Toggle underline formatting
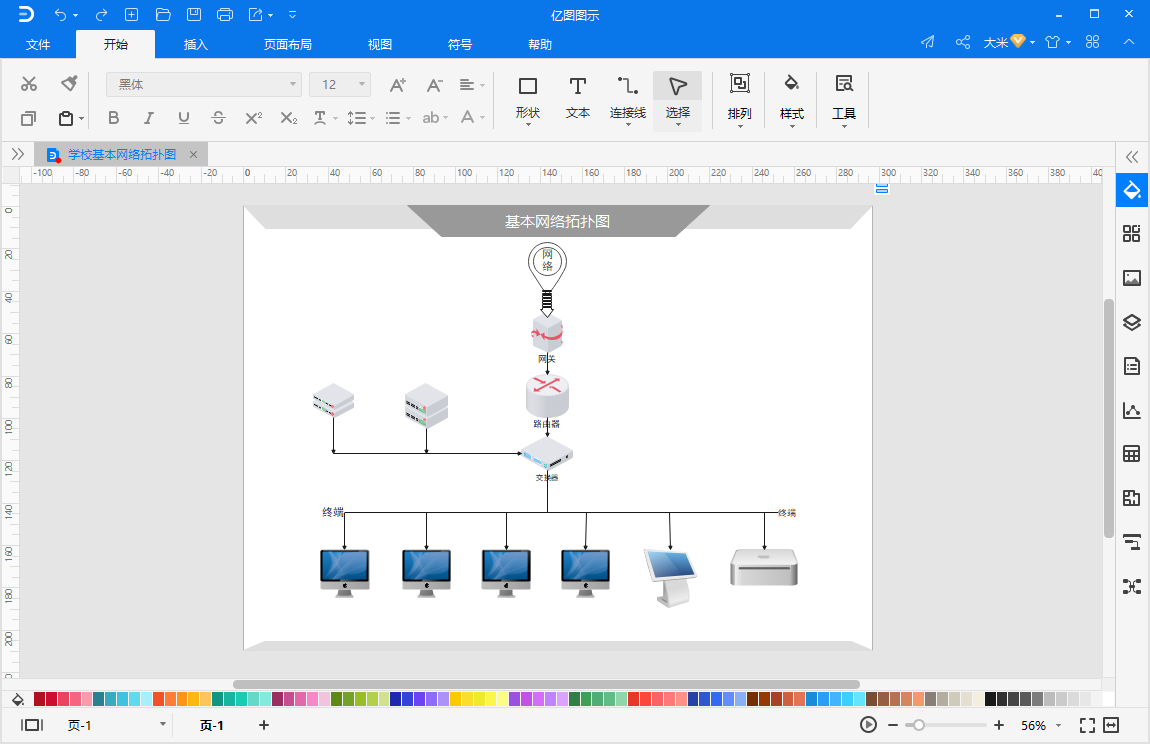 click(x=183, y=117)
